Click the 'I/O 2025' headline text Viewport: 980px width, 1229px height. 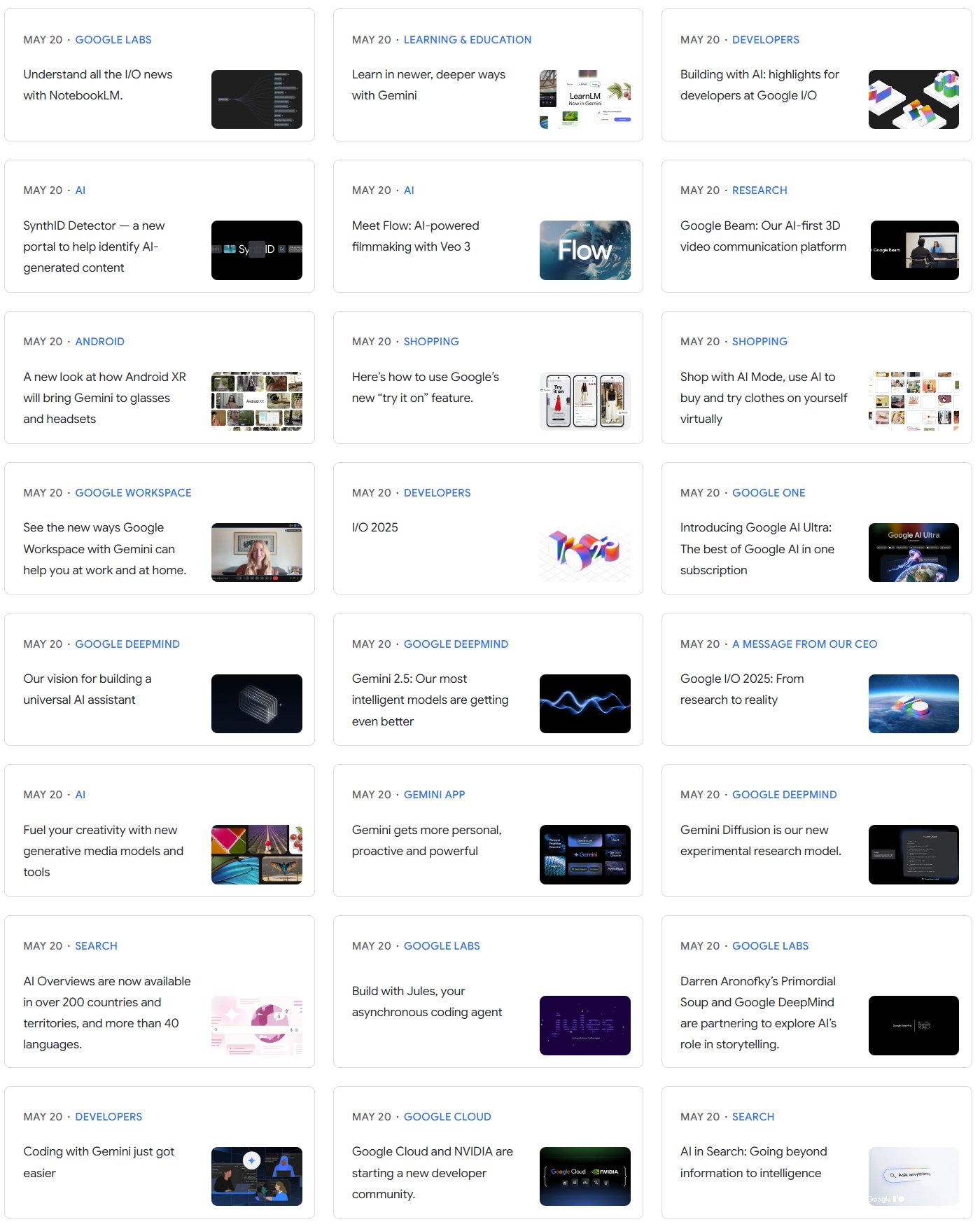[375, 527]
